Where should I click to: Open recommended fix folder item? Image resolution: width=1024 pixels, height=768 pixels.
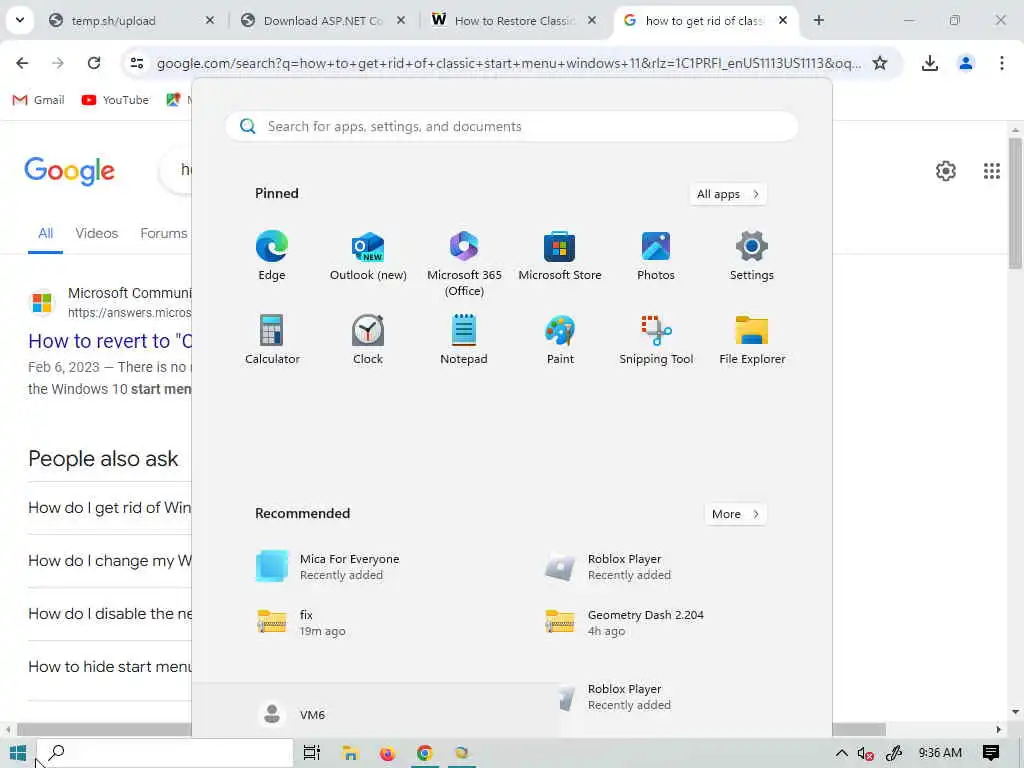coord(302,622)
